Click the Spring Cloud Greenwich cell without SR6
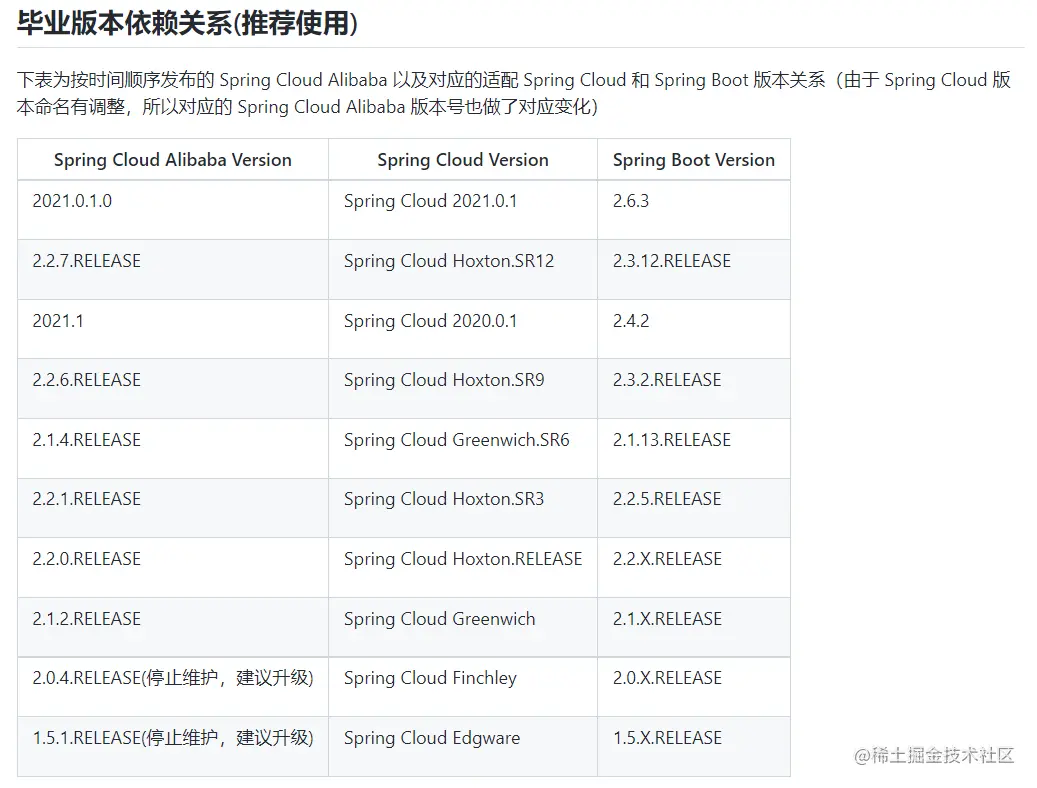This screenshot has width=1037, height=788. tap(463, 627)
